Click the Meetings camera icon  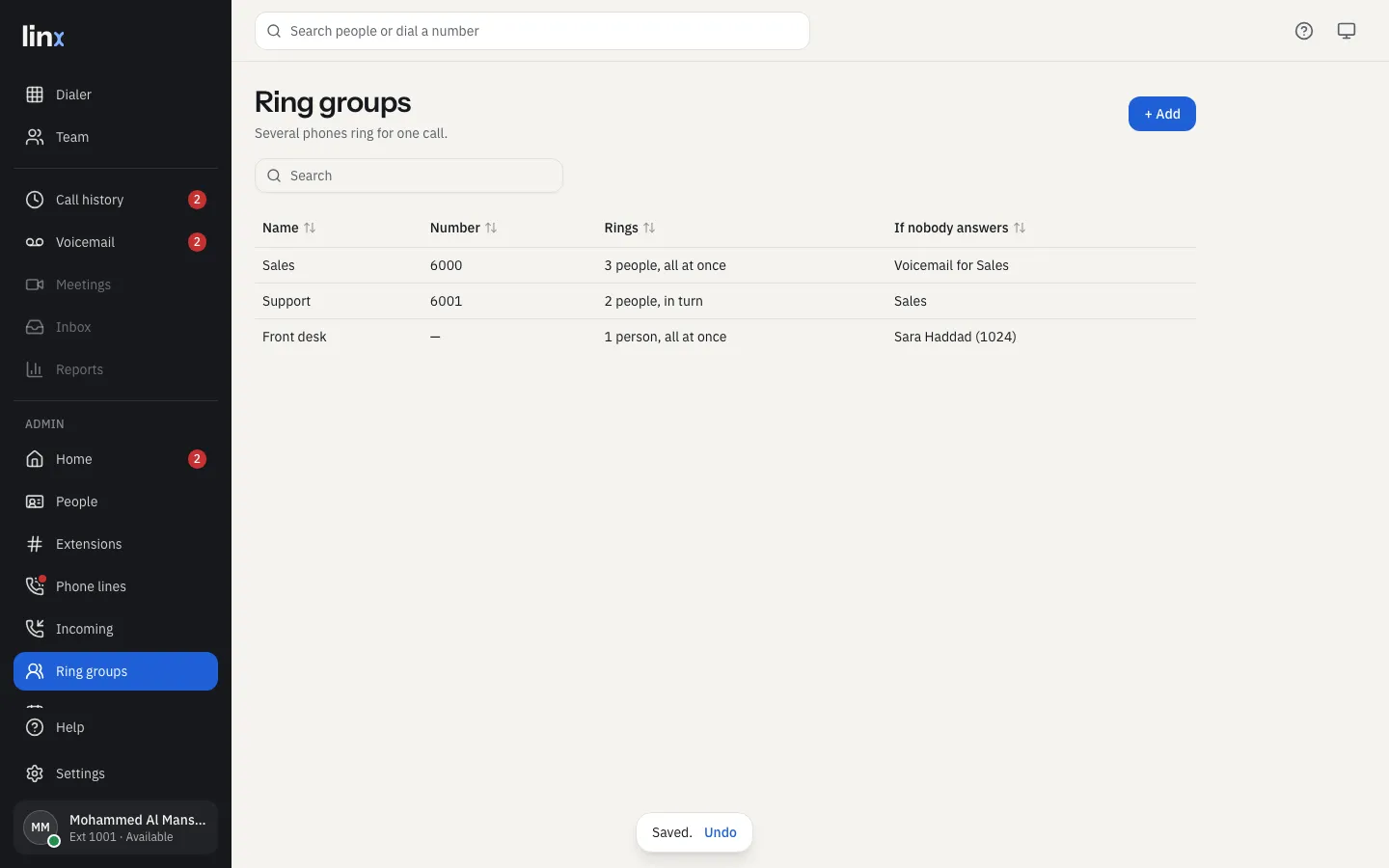coord(35,285)
